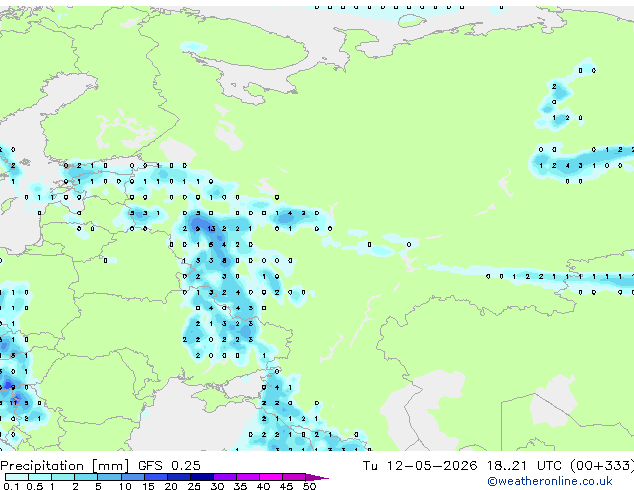The height and width of the screenshot is (490, 634).
Task: Click the "GFS 0.25" model label
Action: click(x=169, y=465)
